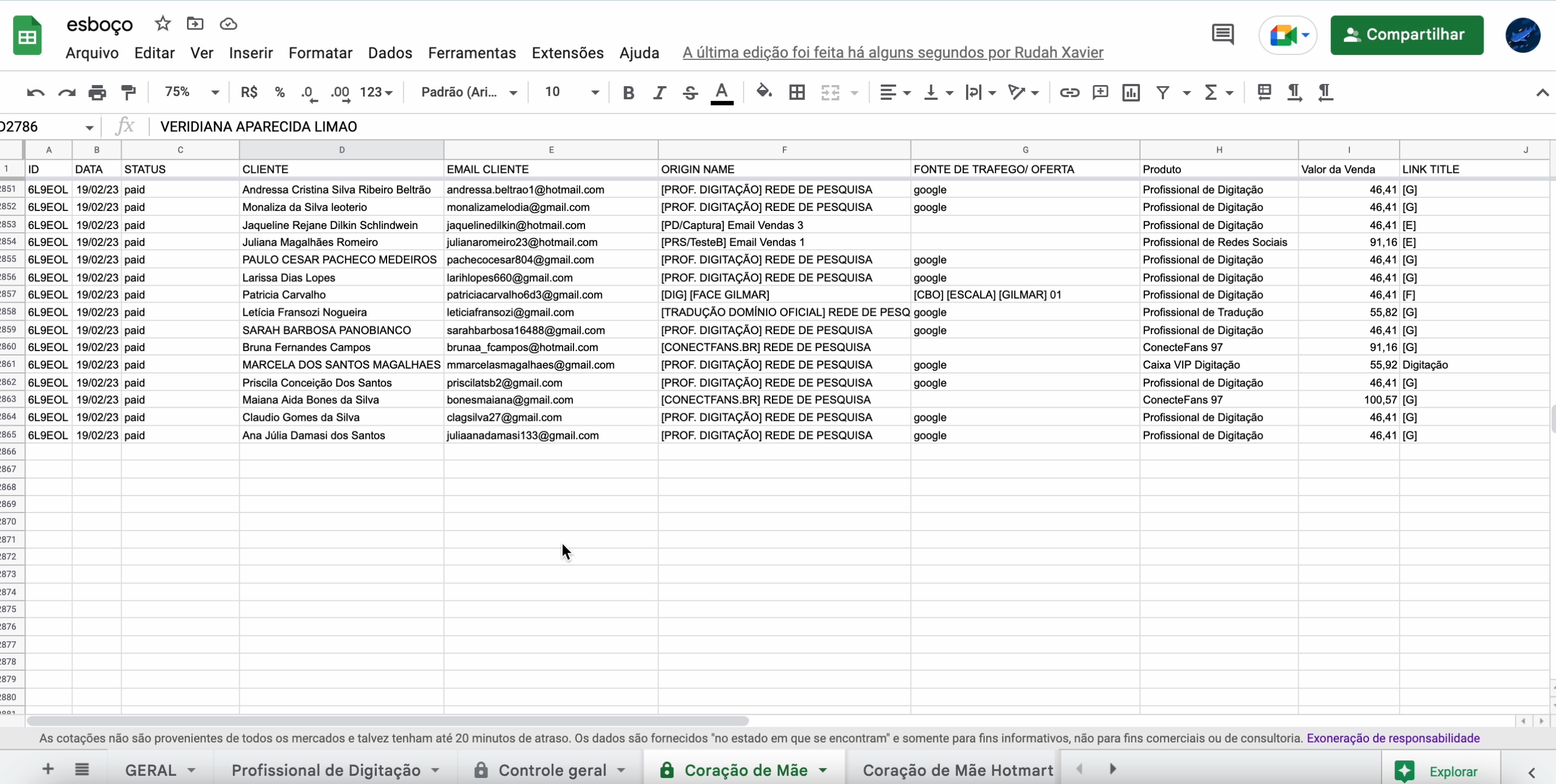Click the Undo arrow icon

(x=35, y=93)
